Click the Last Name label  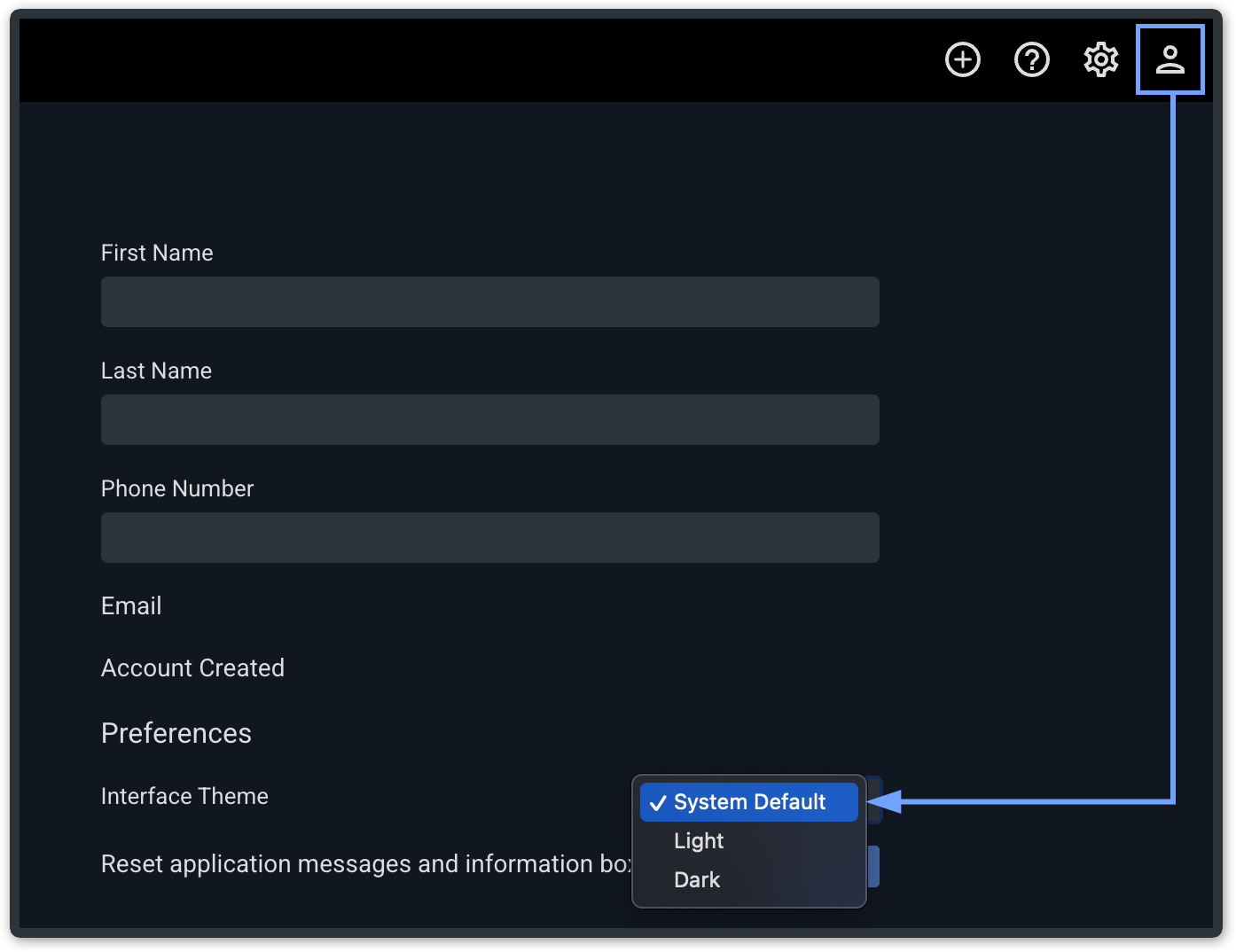point(156,371)
